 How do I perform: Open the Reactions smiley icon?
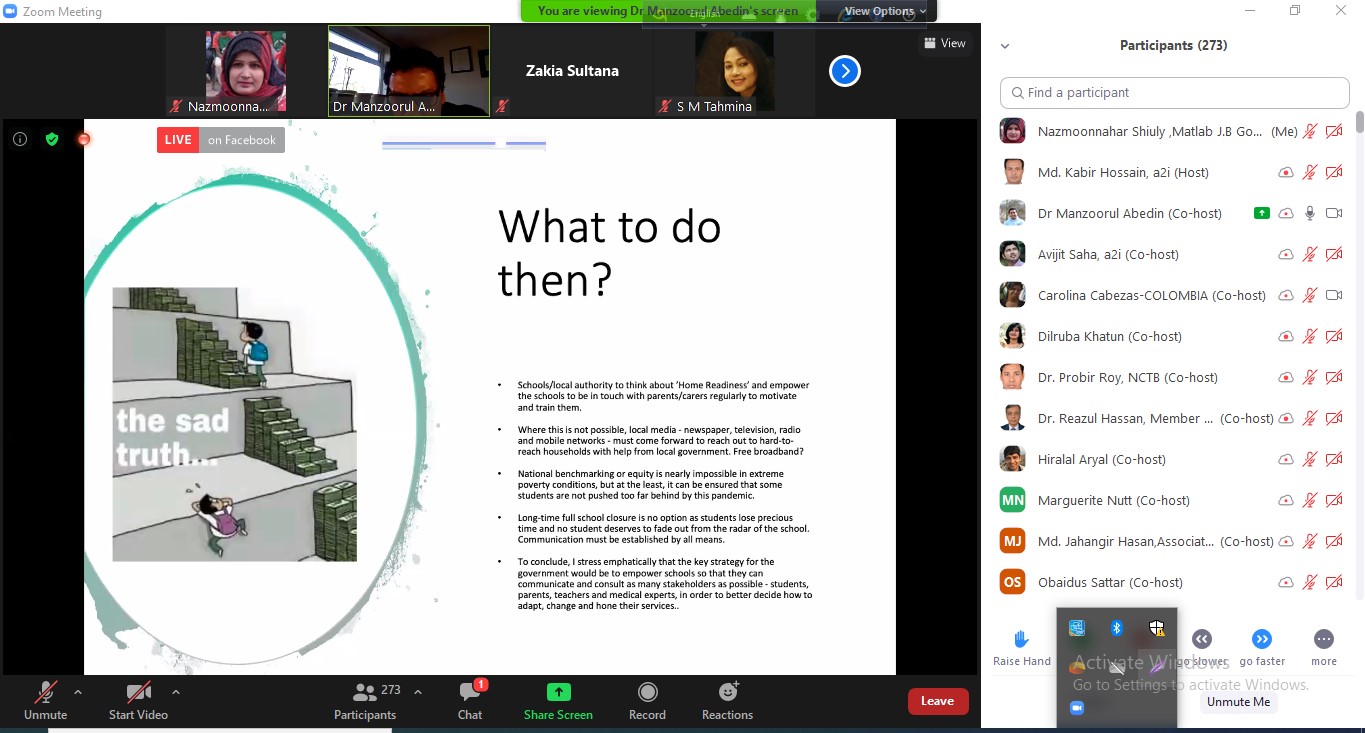click(x=728, y=692)
